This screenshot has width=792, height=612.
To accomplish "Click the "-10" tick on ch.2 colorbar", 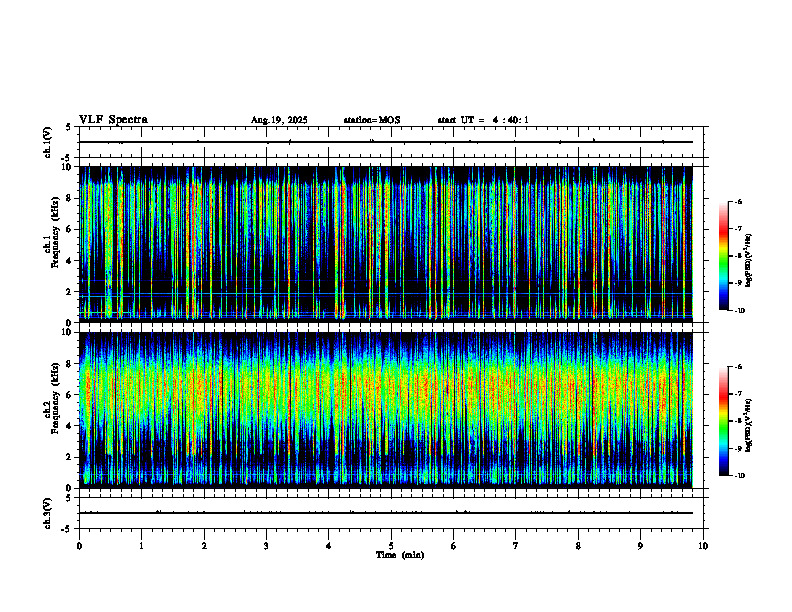I will [x=740, y=476].
